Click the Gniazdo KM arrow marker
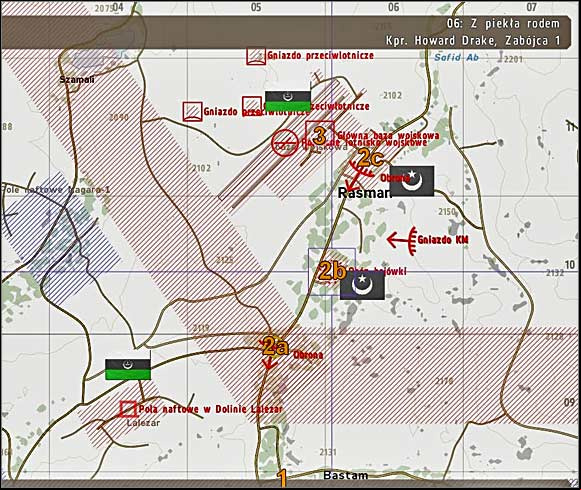The width and height of the screenshot is (581, 490). 402,240
